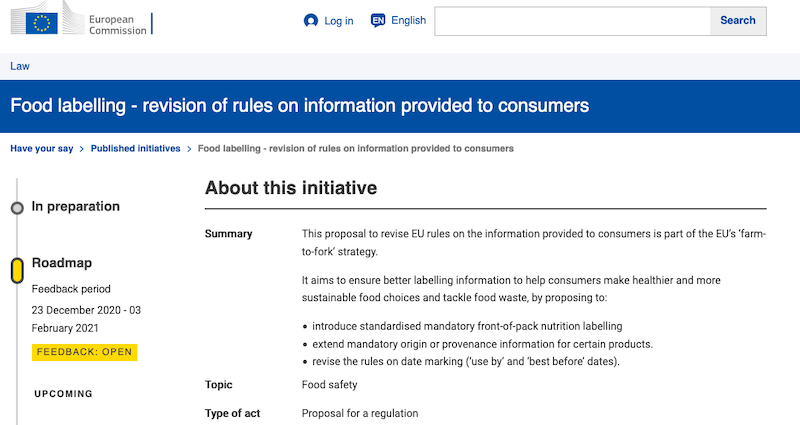Select the Roadmap stage heading
Screen dimensions: 800x425
62,263
